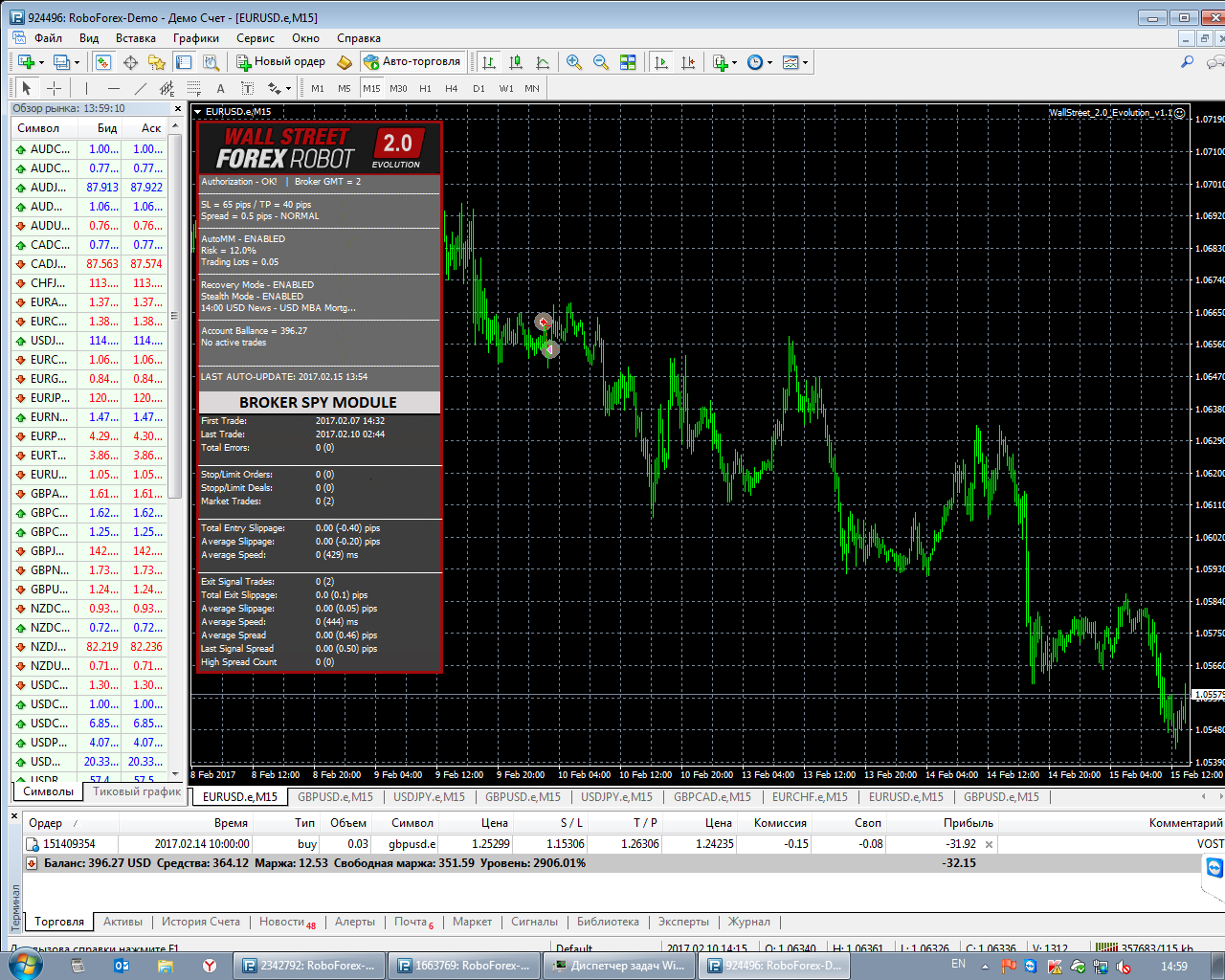The image size is (1225, 980).
Task: Open the Templates dropdown
Action: pyautogui.click(x=794, y=62)
